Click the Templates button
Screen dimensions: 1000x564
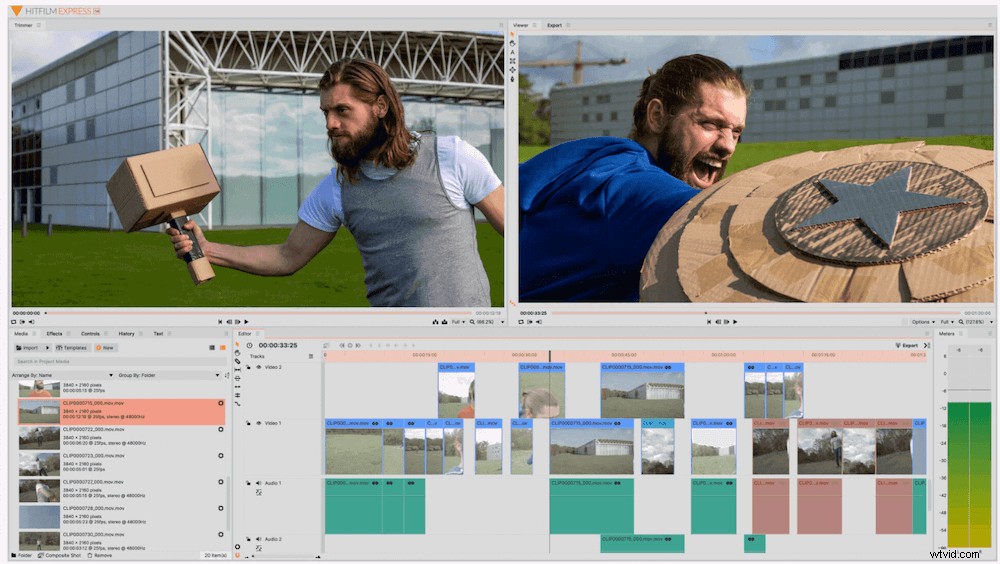point(71,348)
